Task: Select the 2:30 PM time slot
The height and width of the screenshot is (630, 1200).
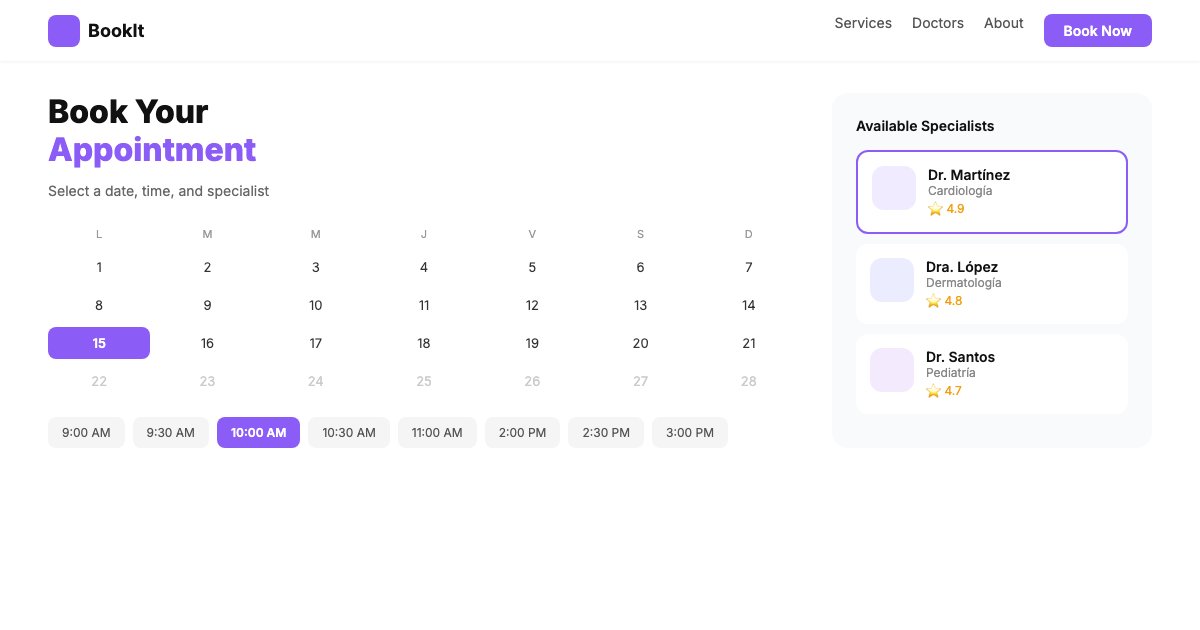Action: pyautogui.click(x=606, y=432)
